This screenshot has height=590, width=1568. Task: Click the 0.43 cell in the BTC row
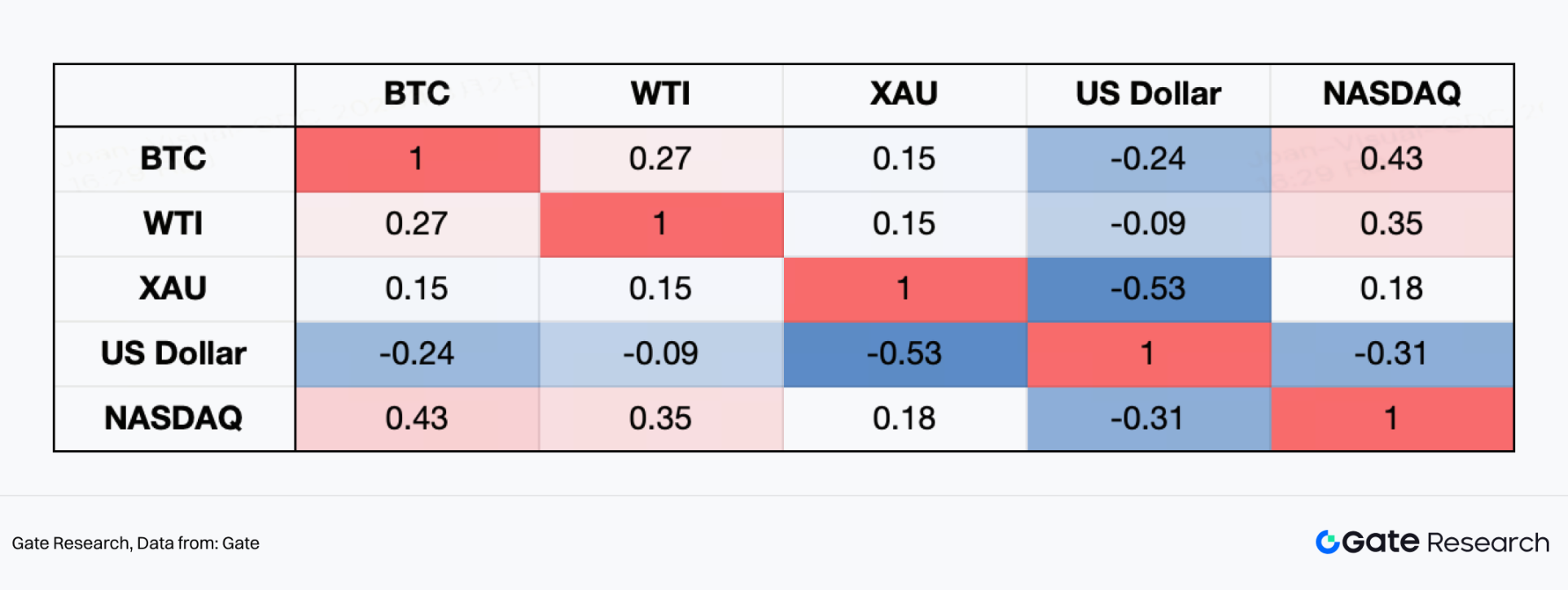[x=1391, y=159]
